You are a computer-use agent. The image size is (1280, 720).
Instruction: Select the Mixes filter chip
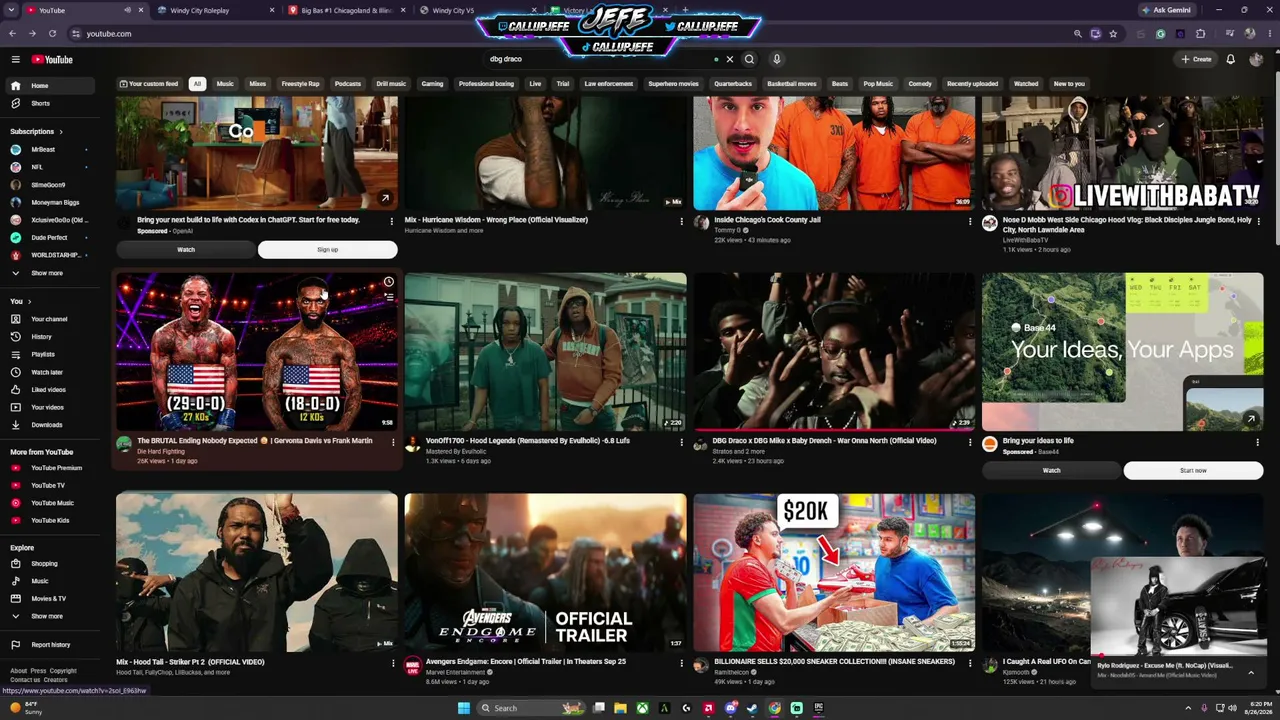pyautogui.click(x=258, y=84)
